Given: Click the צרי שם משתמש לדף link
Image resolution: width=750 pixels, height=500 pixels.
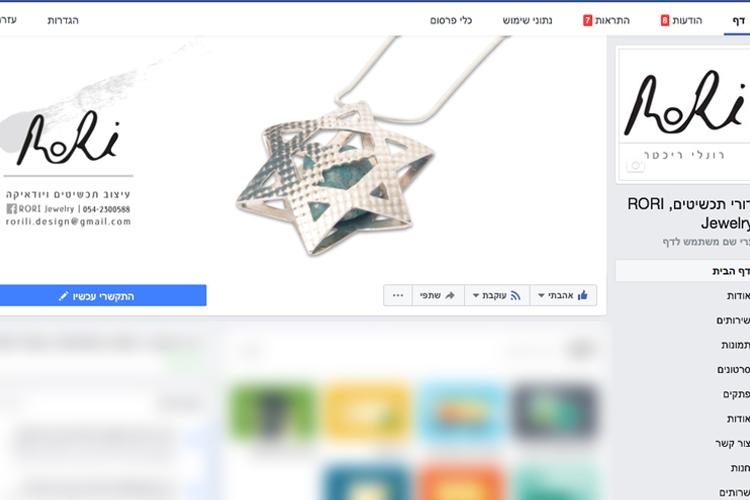Looking at the screenshot, I should 706,242.
